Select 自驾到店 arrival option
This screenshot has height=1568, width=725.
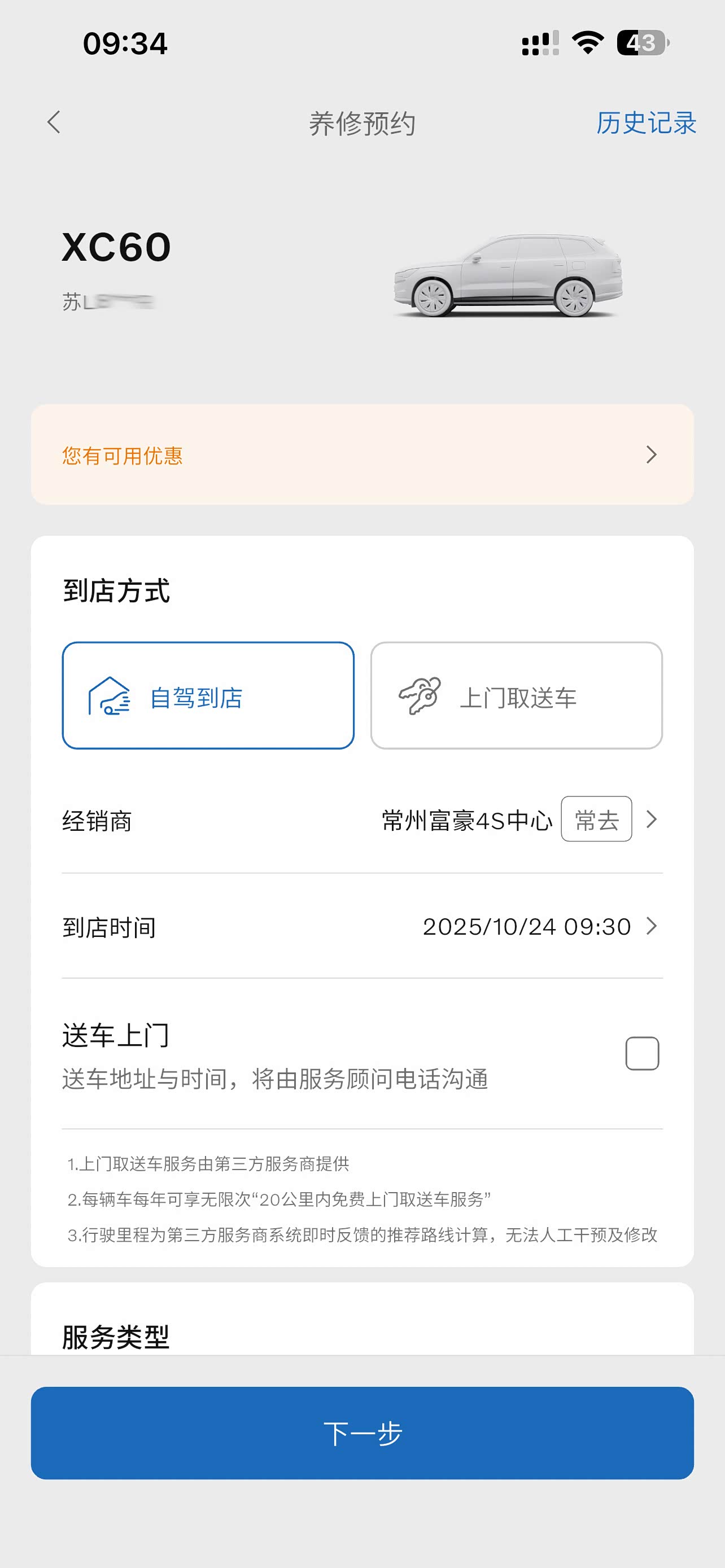click(208, 695)
